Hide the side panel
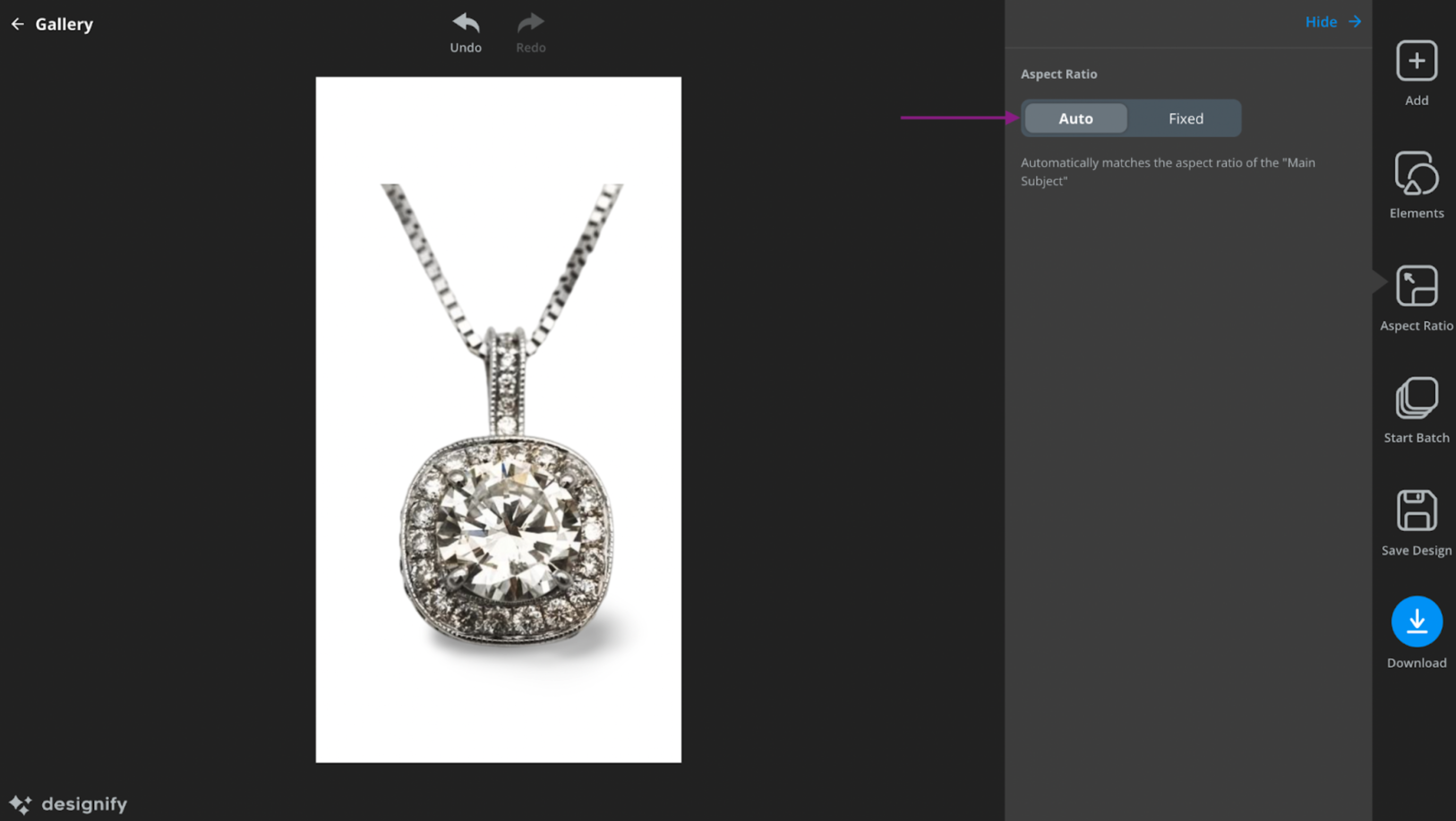The width and height of the screenshot is (1456, 821). [1333, 22]
